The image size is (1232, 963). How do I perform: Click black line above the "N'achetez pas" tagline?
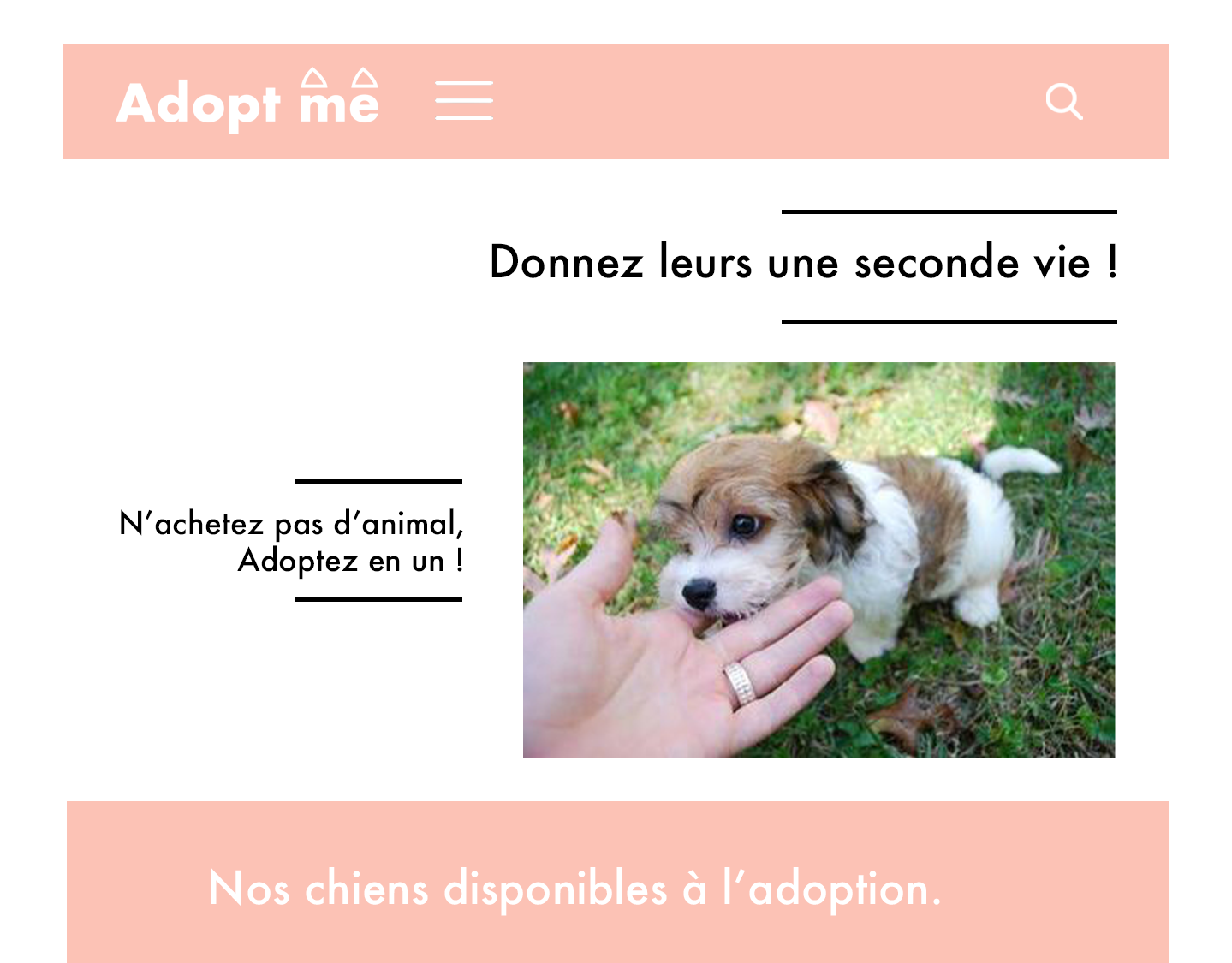pos(378,482)
